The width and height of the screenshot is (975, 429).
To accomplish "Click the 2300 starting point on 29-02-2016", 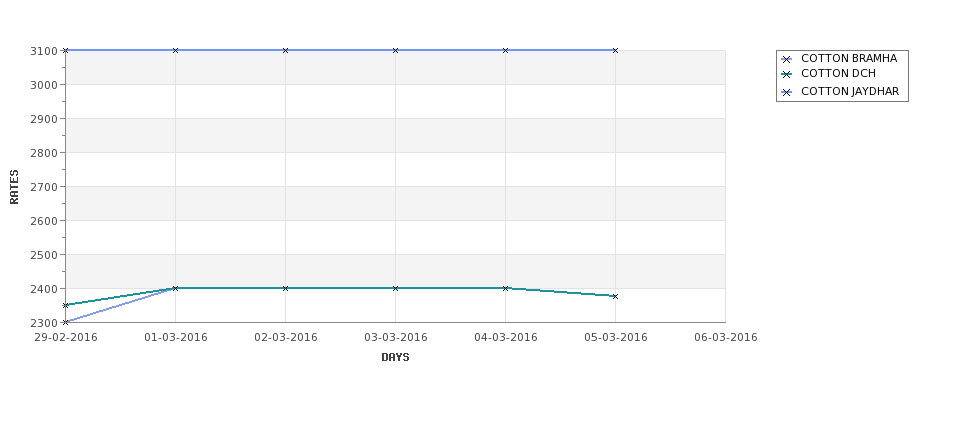I will click(65, 322).
